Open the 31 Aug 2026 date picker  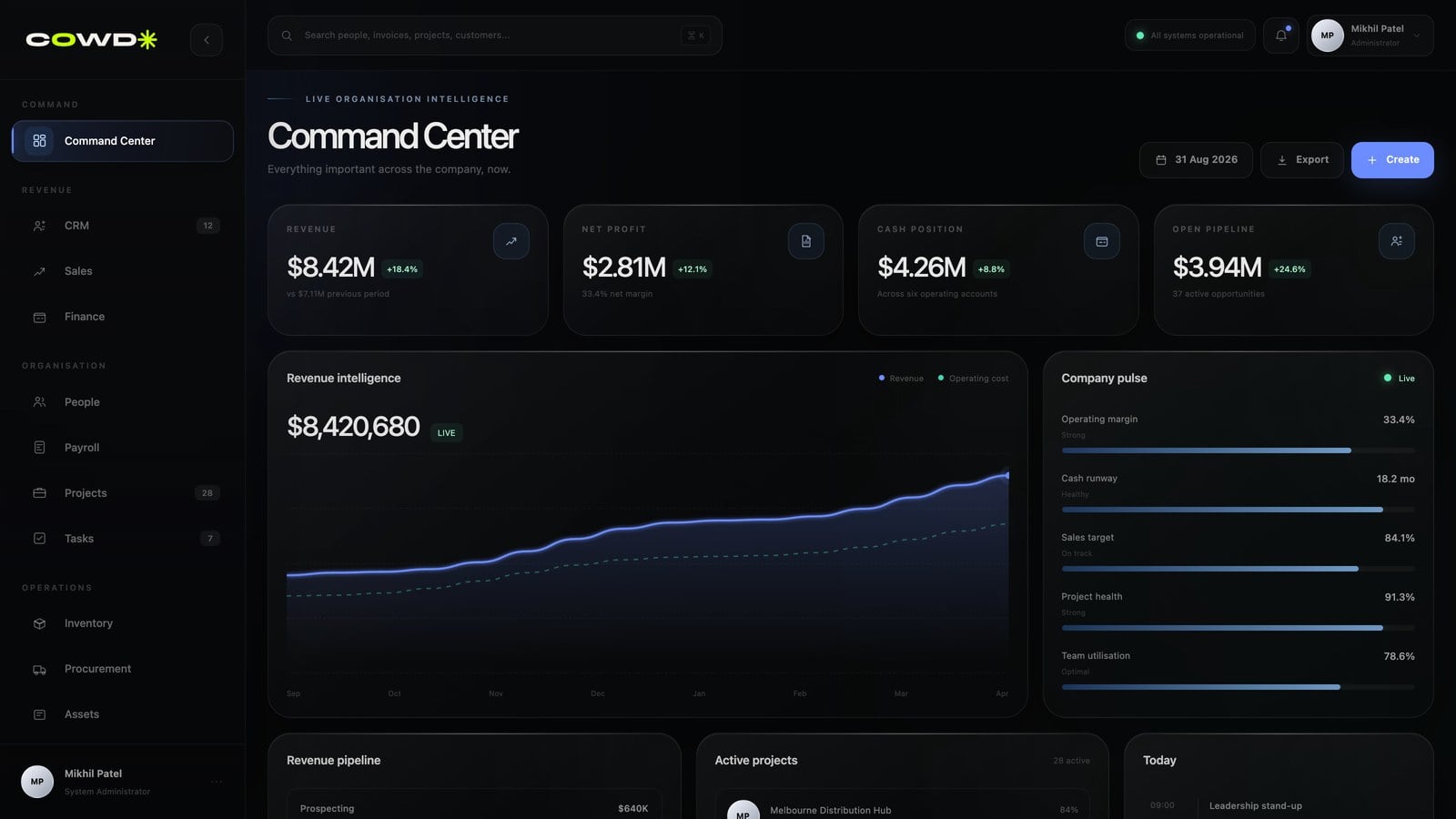pyautogui.click(x=1196, y=160)
